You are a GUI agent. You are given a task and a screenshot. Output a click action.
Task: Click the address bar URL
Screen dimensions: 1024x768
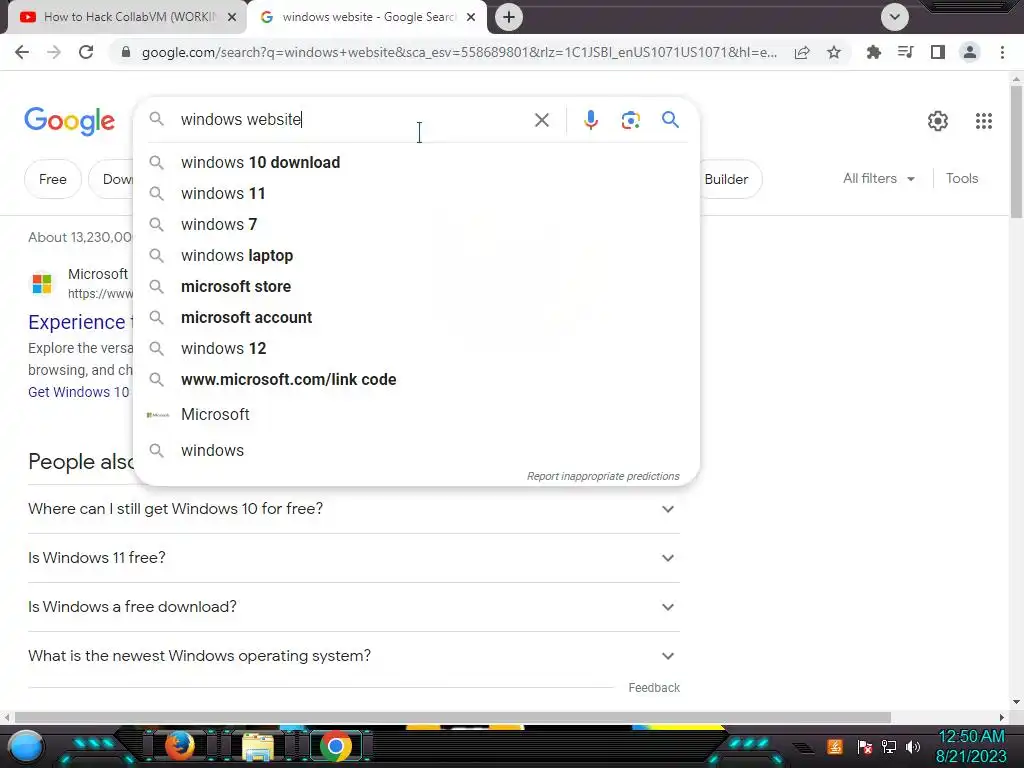tap(459, 52)
